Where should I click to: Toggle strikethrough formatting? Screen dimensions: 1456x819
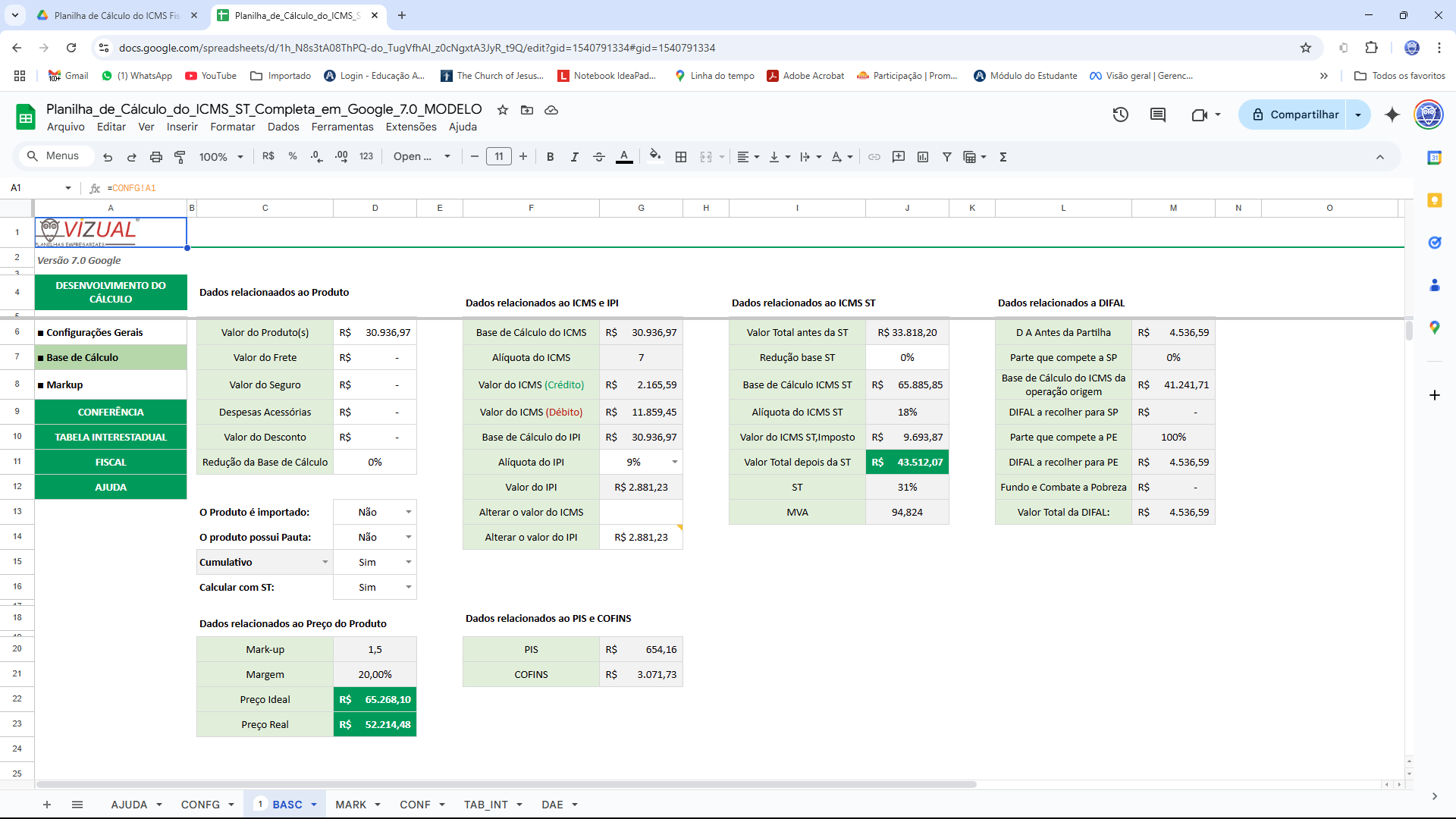(599, 157)
